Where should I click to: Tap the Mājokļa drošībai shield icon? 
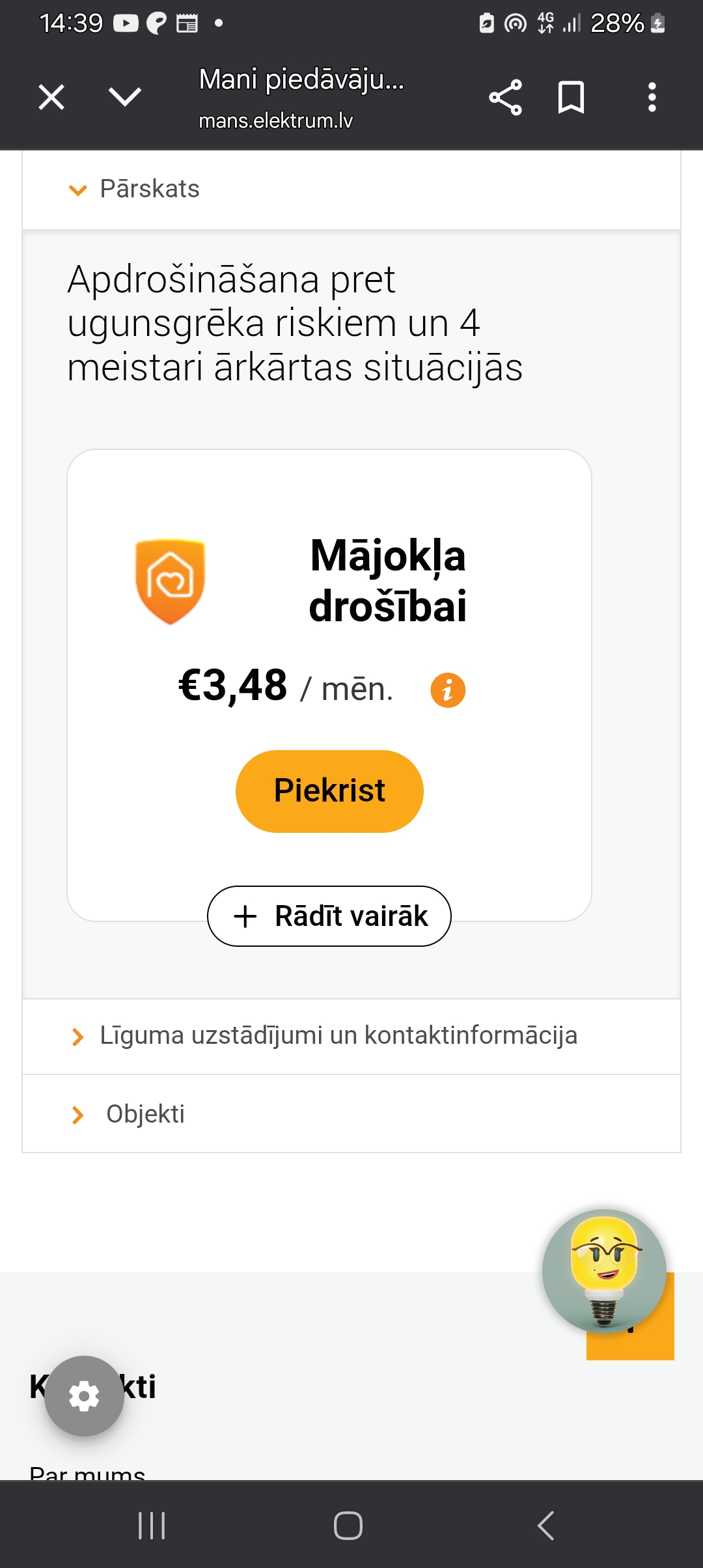point(170,581)
